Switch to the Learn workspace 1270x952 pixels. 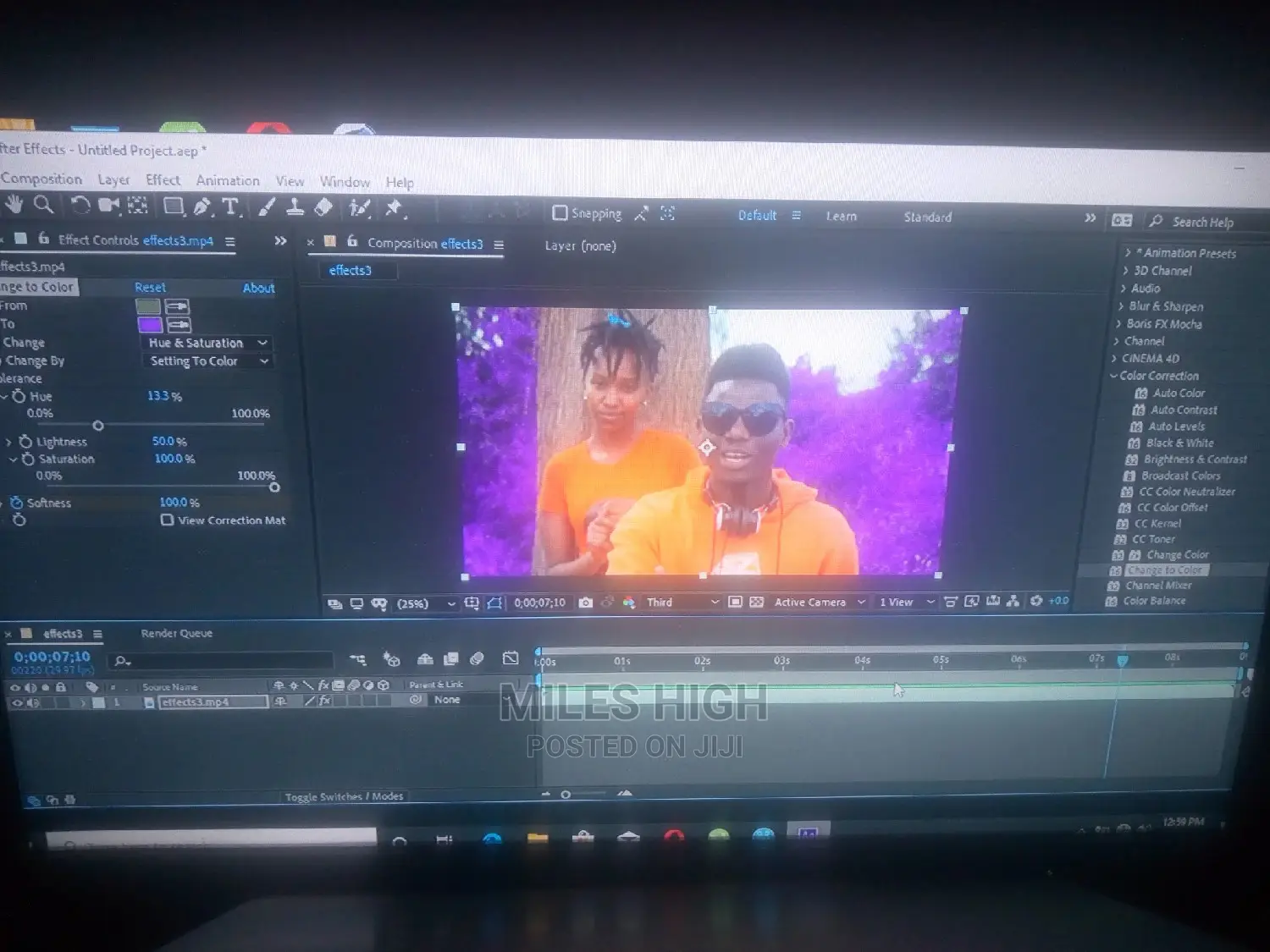[841, 217]
